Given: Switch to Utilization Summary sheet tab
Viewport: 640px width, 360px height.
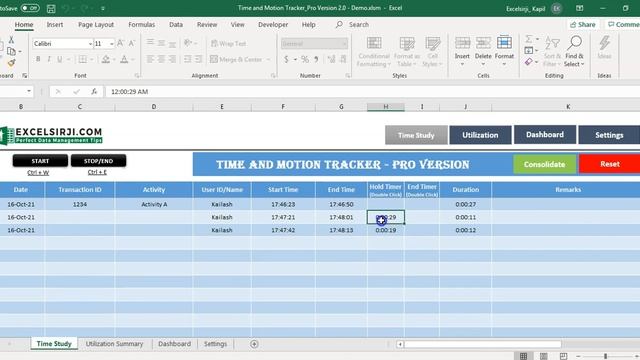Looking at the screenshot, I should [x=114, y=344].
